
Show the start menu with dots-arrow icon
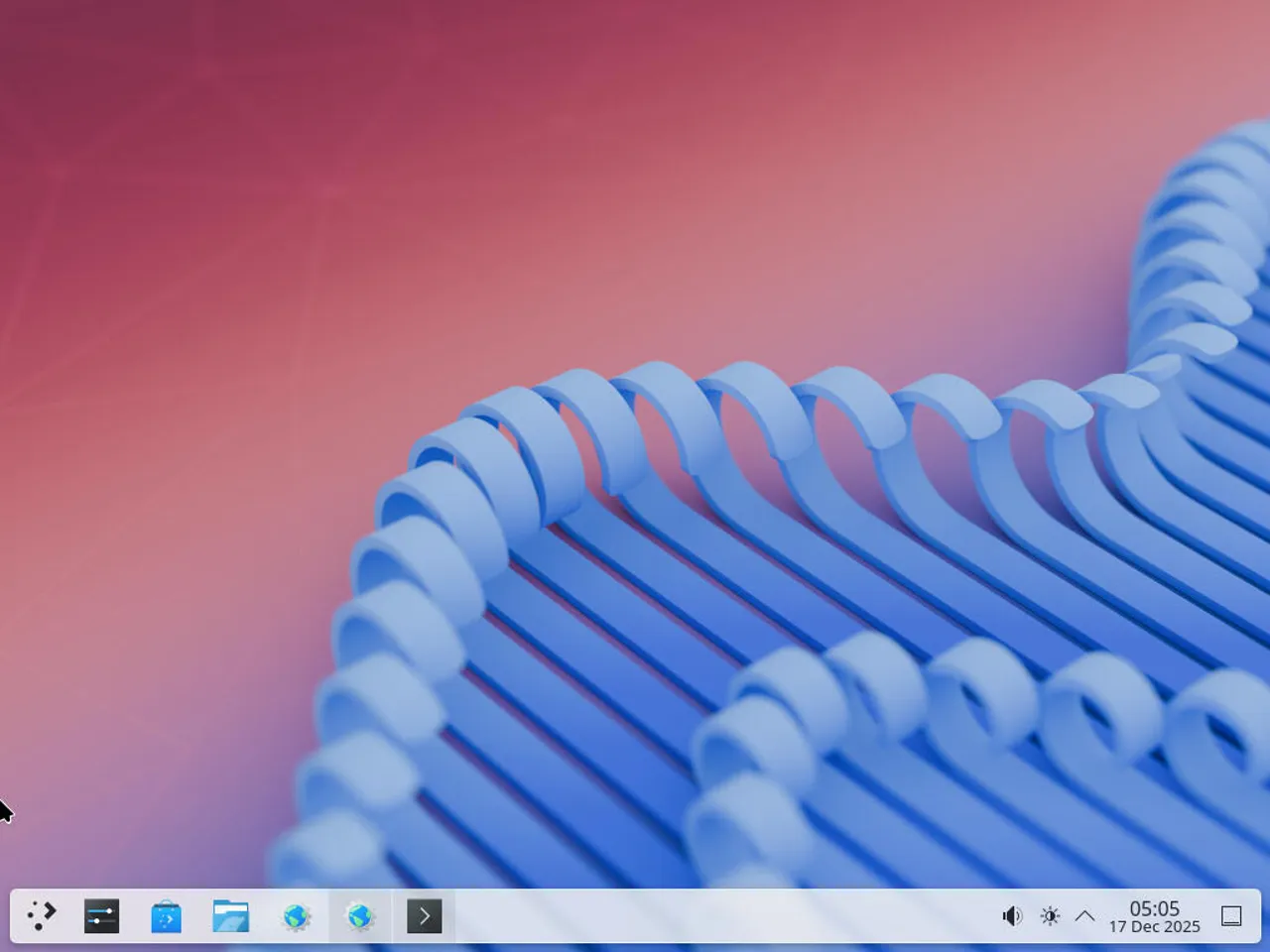41,915
